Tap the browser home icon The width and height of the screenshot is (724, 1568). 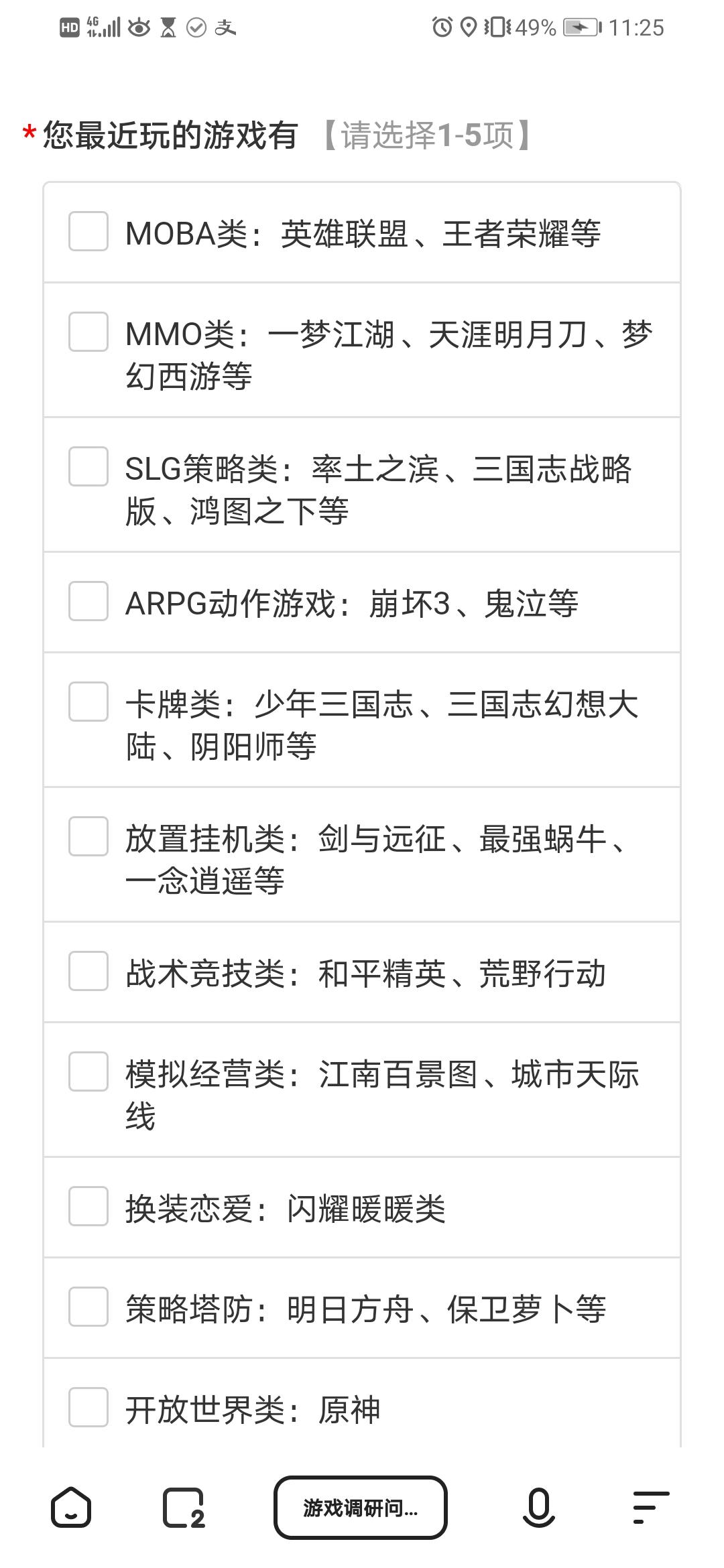71,1507
